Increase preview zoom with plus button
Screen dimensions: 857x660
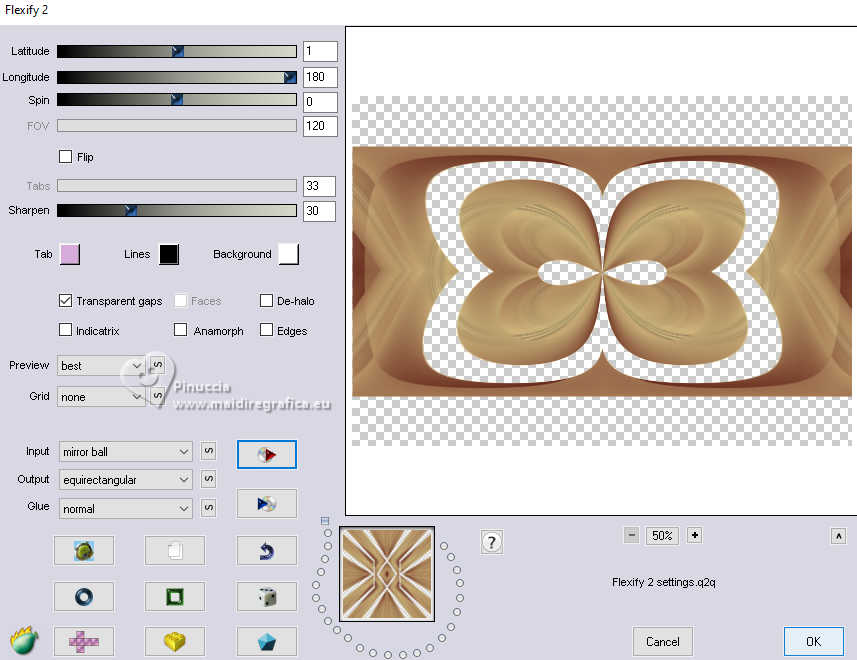(695, 535)
